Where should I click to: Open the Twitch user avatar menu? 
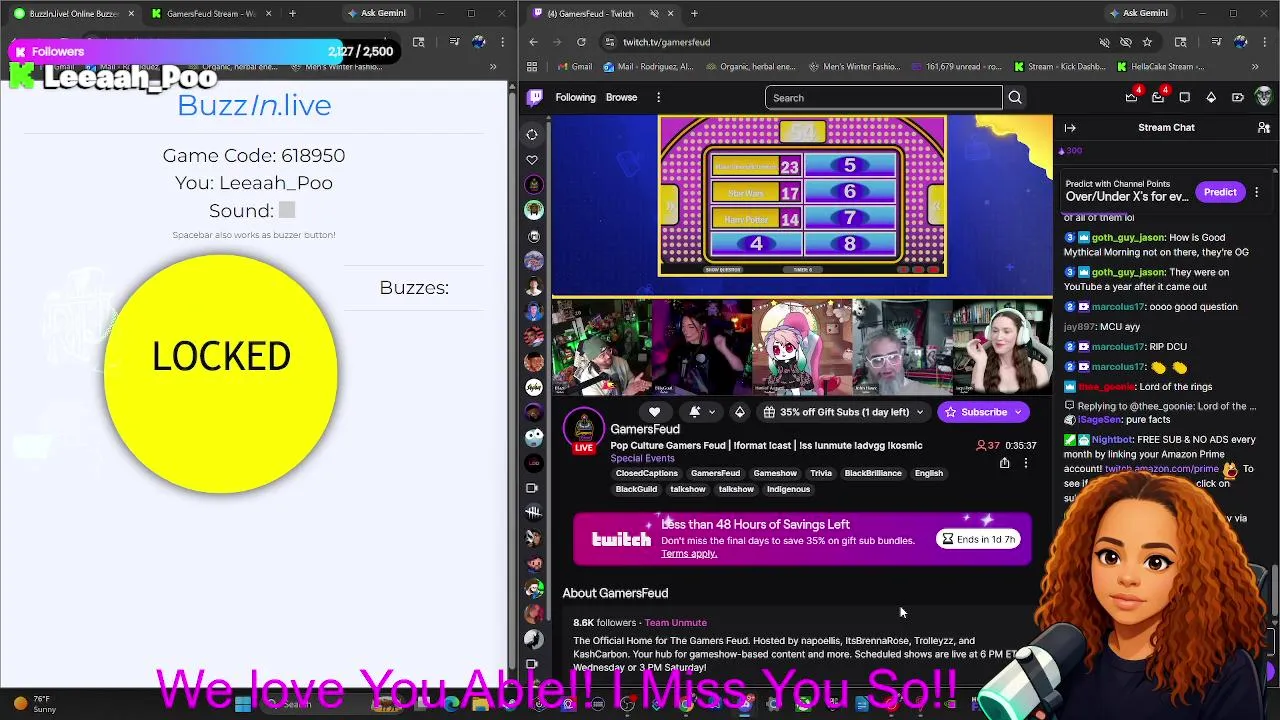(x=1263, y=97)
